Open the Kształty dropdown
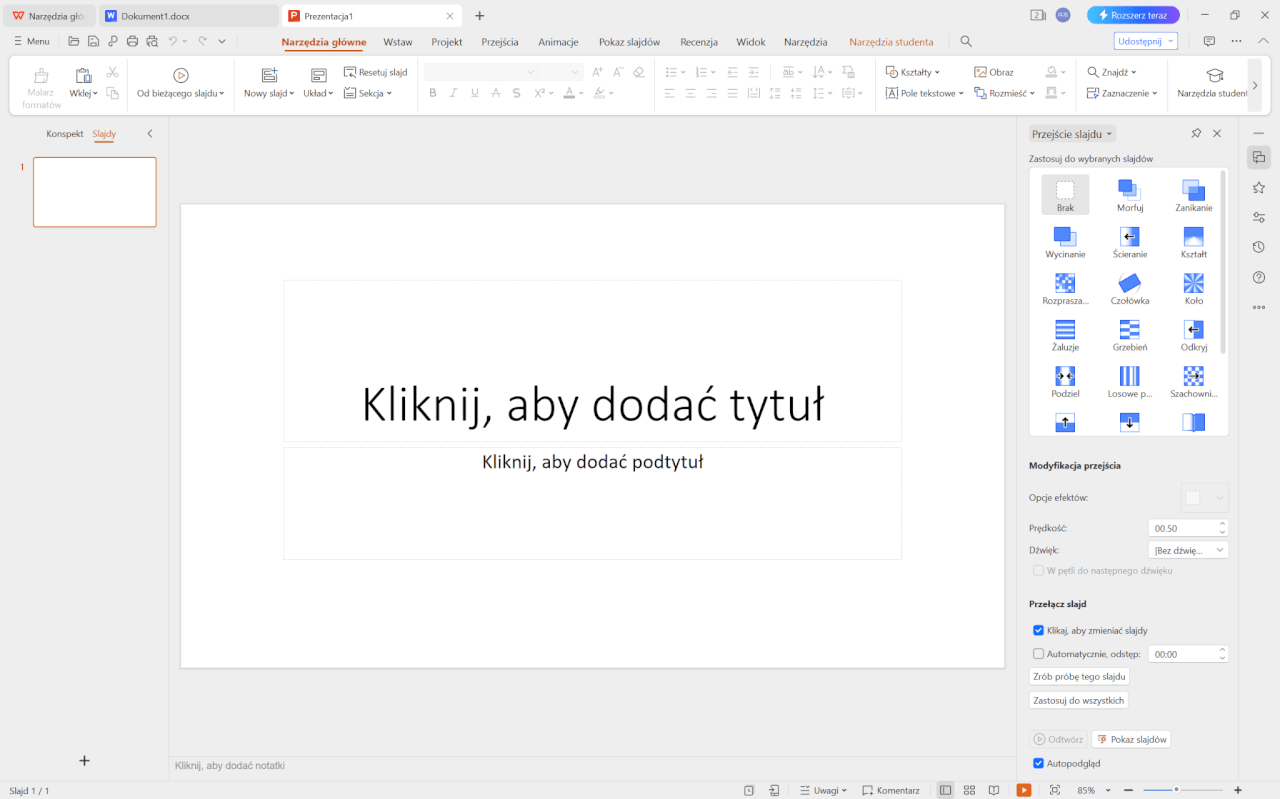 click(913, 72)
